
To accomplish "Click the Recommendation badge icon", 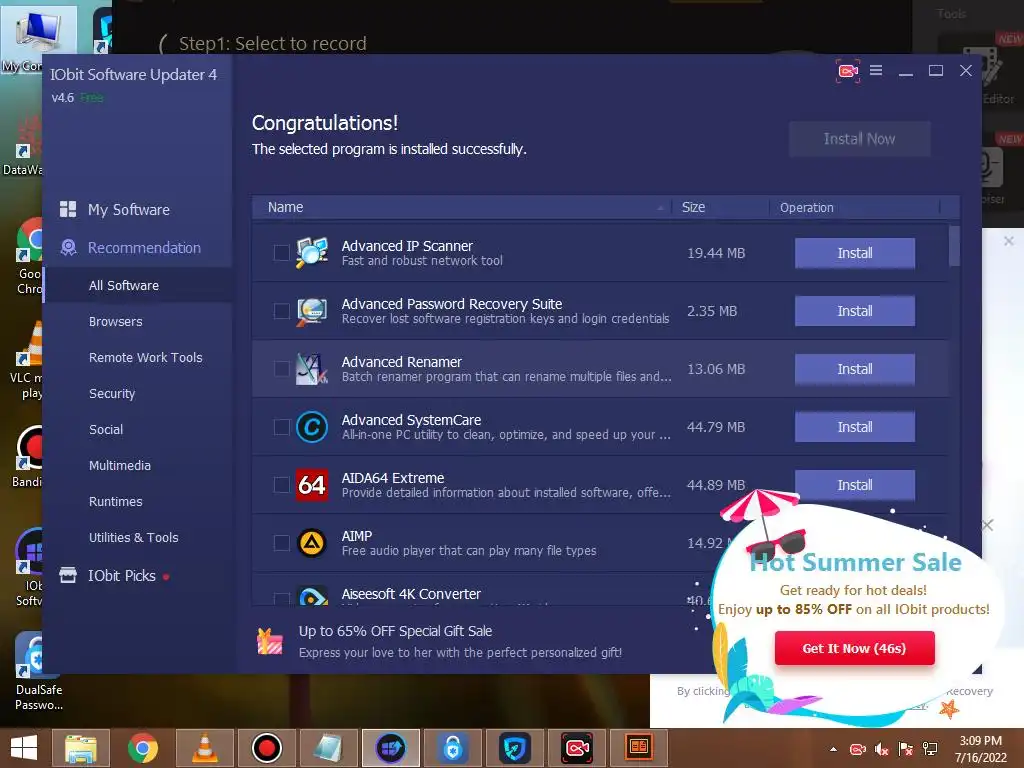I will 68,248.
